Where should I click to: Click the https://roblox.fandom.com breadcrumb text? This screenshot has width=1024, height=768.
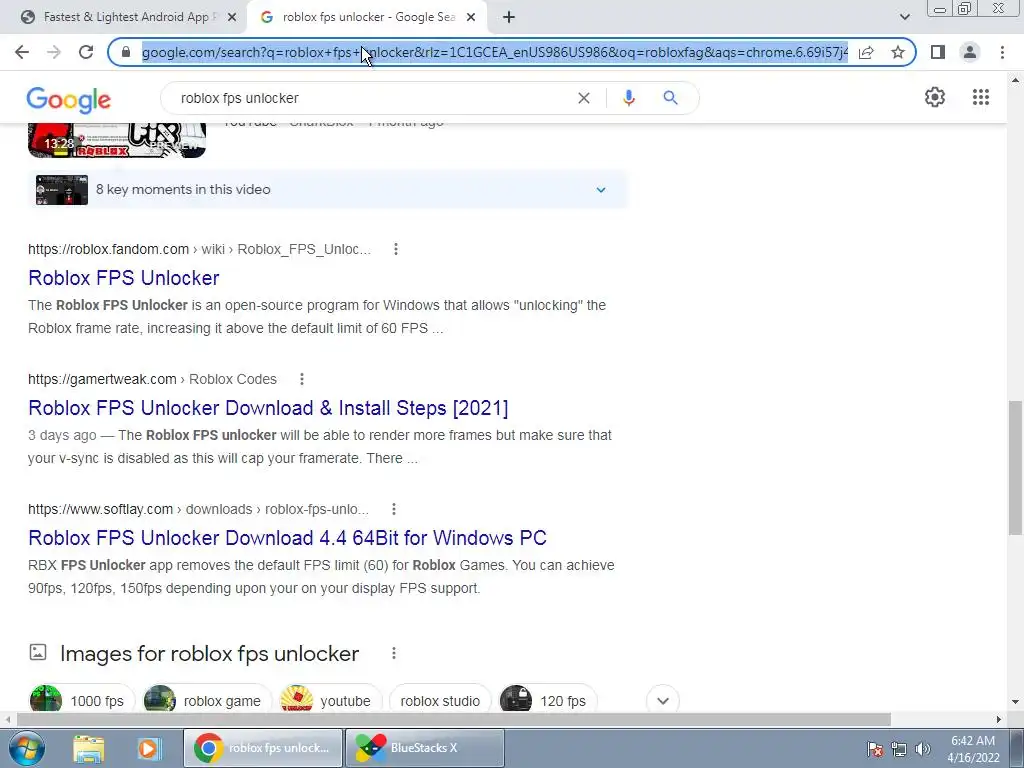108,249
